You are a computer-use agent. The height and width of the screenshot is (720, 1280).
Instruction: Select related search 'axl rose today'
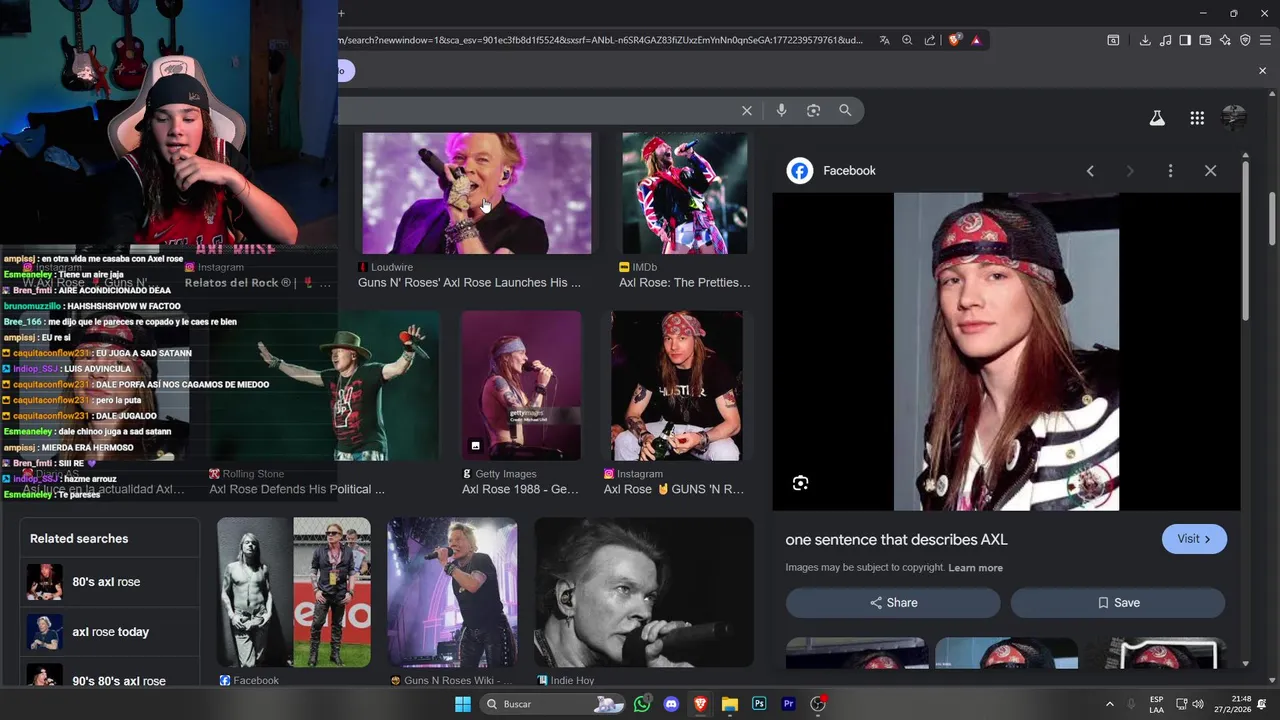108,632
